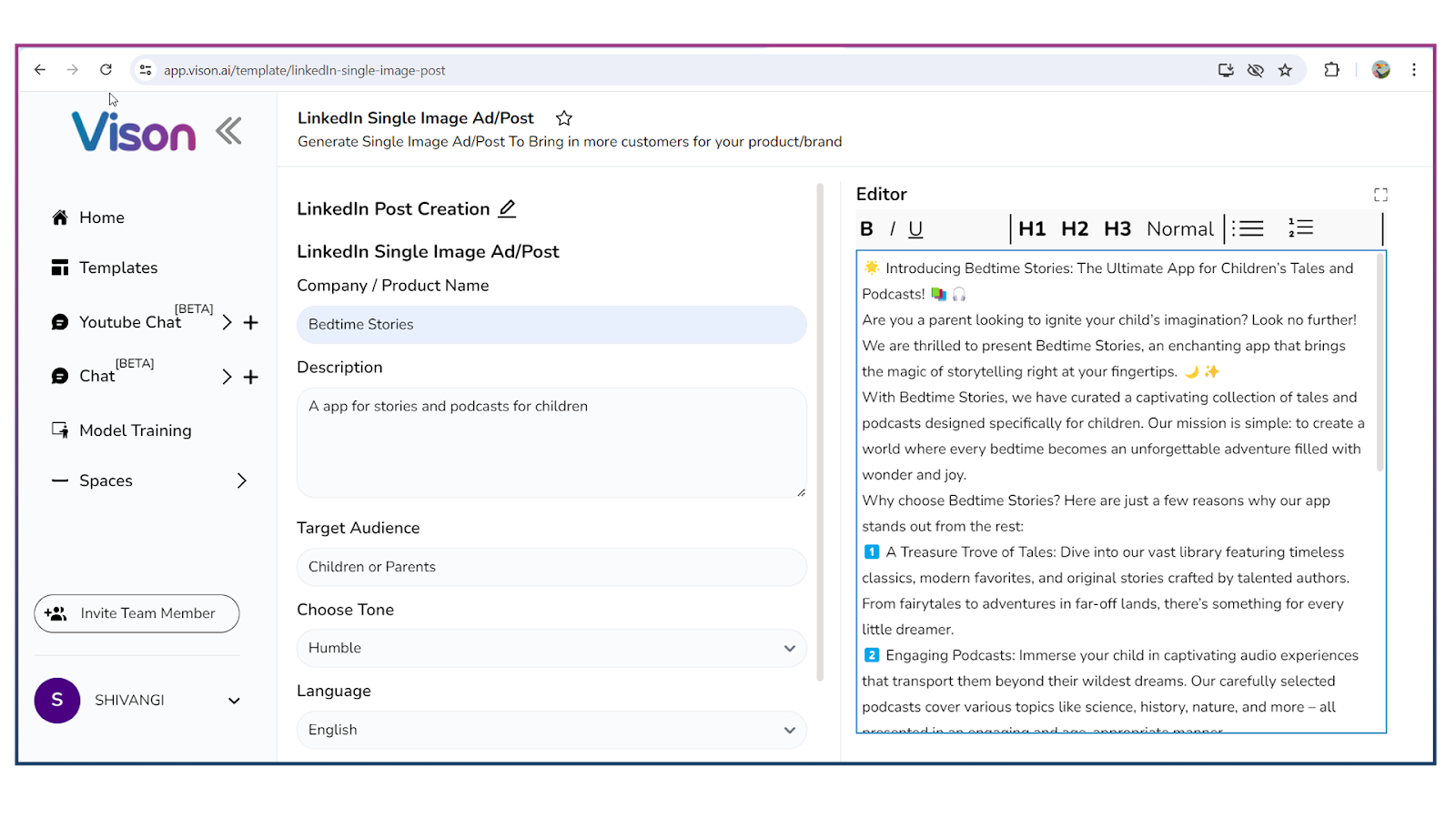Add new Youtube Chat with plus
The image size is (1456, 819).
click(x=251, y=322)
